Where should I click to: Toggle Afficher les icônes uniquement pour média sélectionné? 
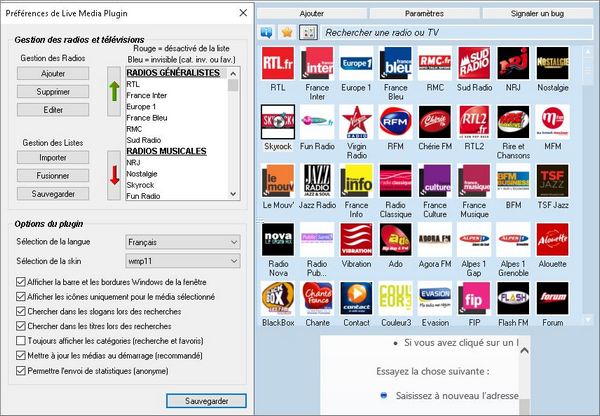click(21, 297)
